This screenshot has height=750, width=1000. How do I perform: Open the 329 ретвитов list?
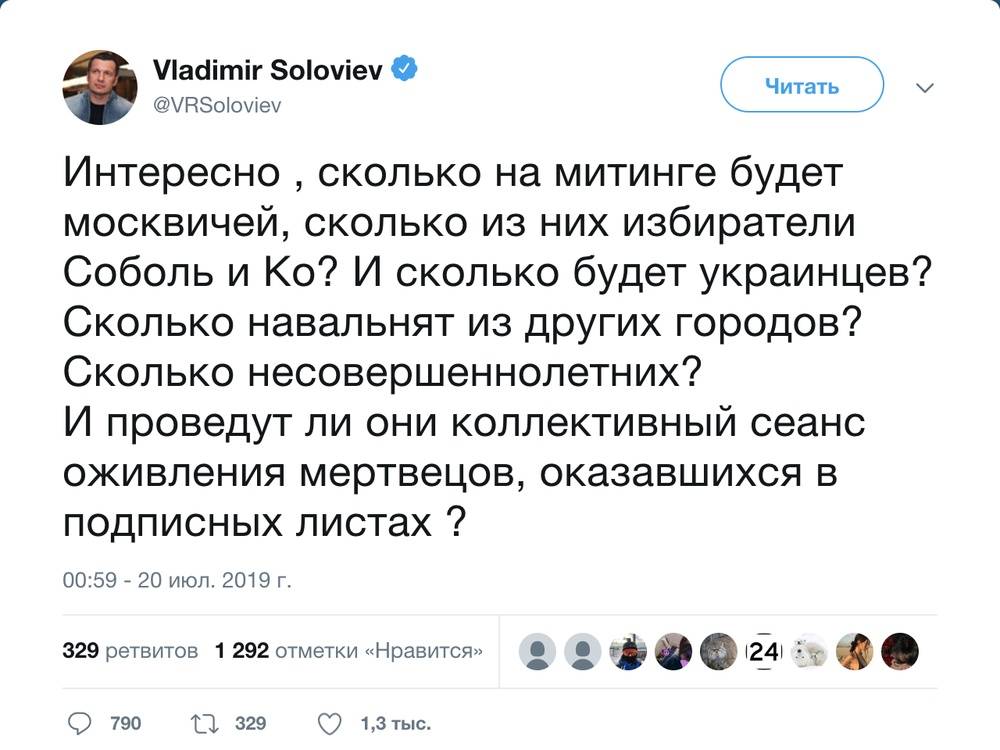click(x=130, y=651)
